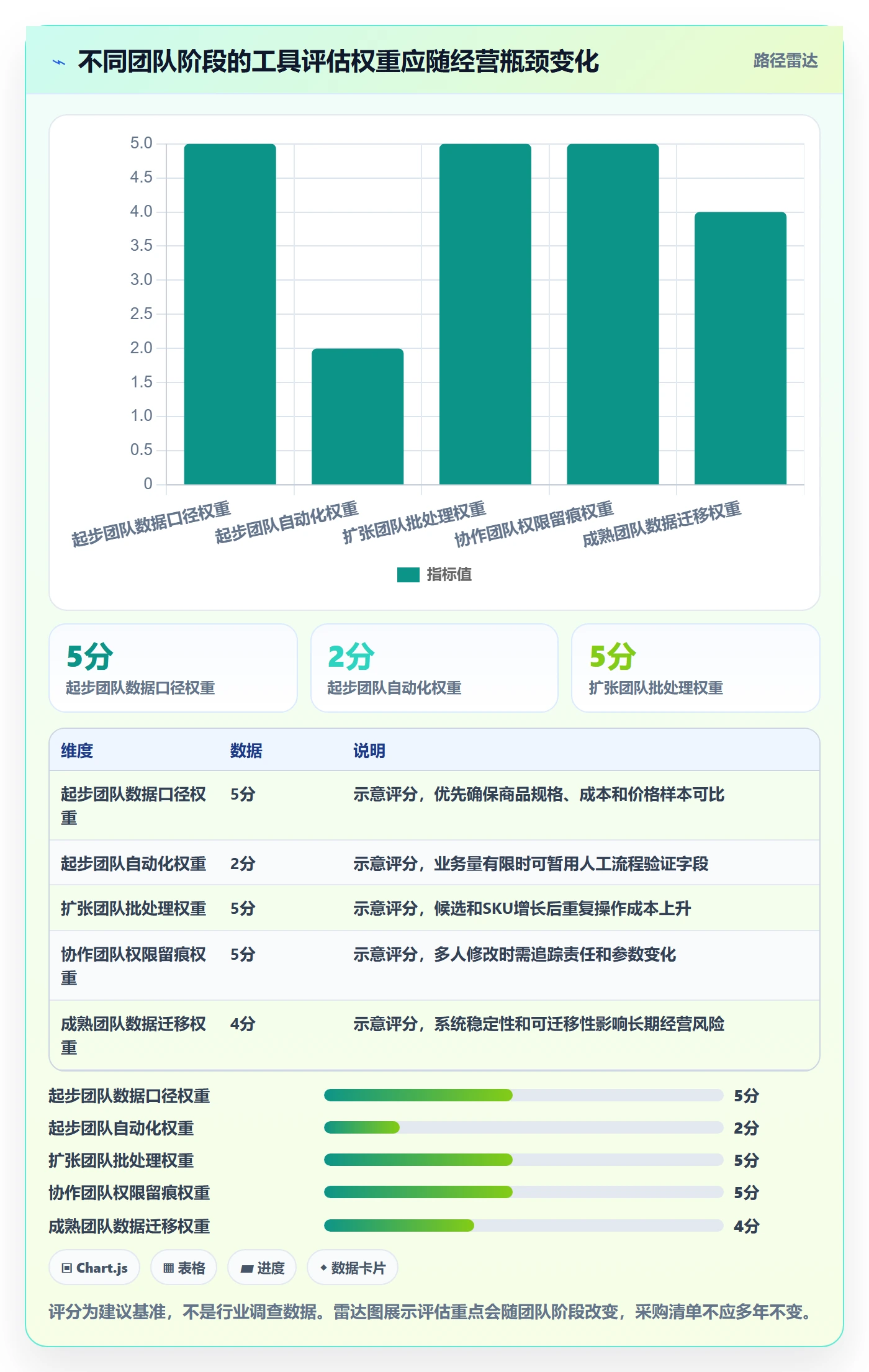Image resolution: width=869 pixels, height=1372 pixels.
Task: Click the 数据 column header
Action: (x=246, y=751)
